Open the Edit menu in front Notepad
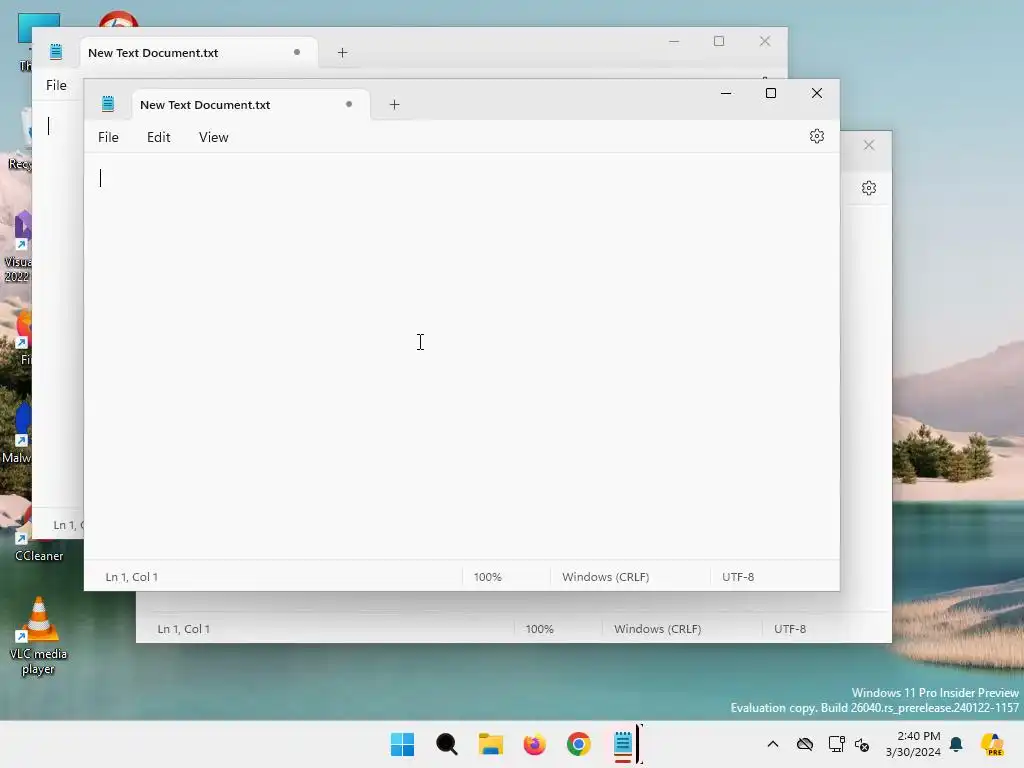Screen dimensions: 1024x768 (x=159, y=137)
